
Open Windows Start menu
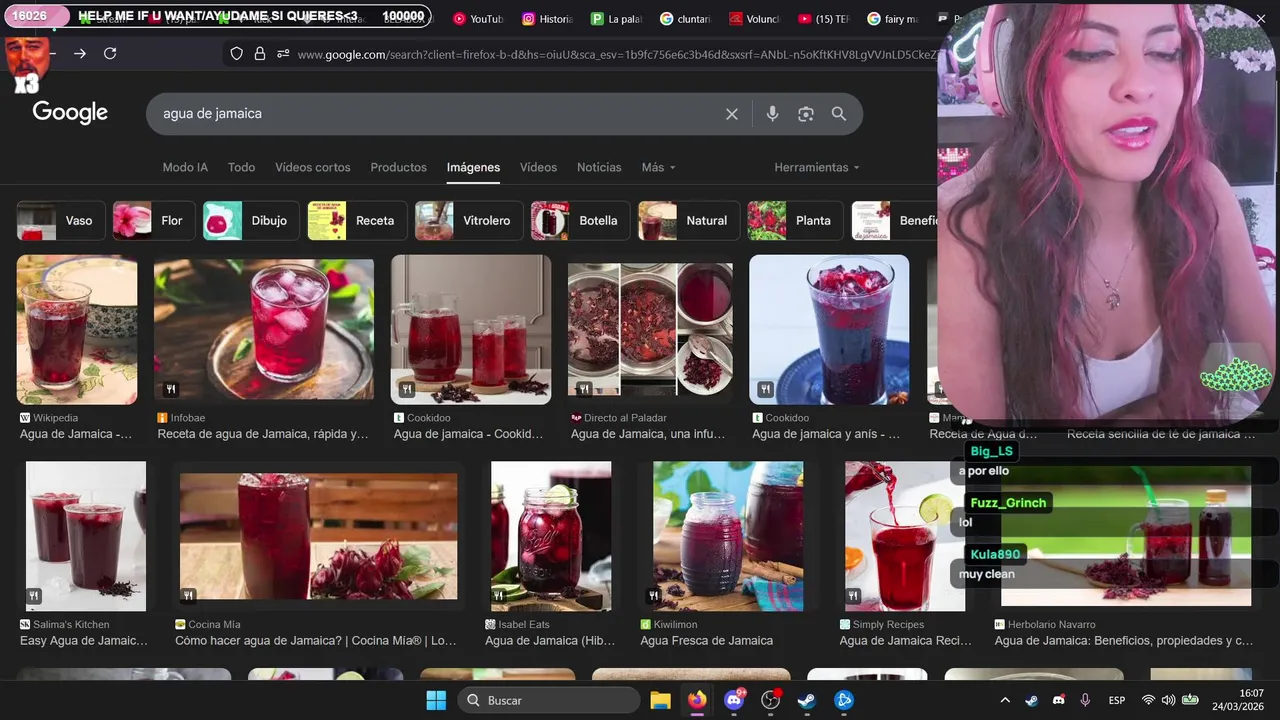pos(436,700)
